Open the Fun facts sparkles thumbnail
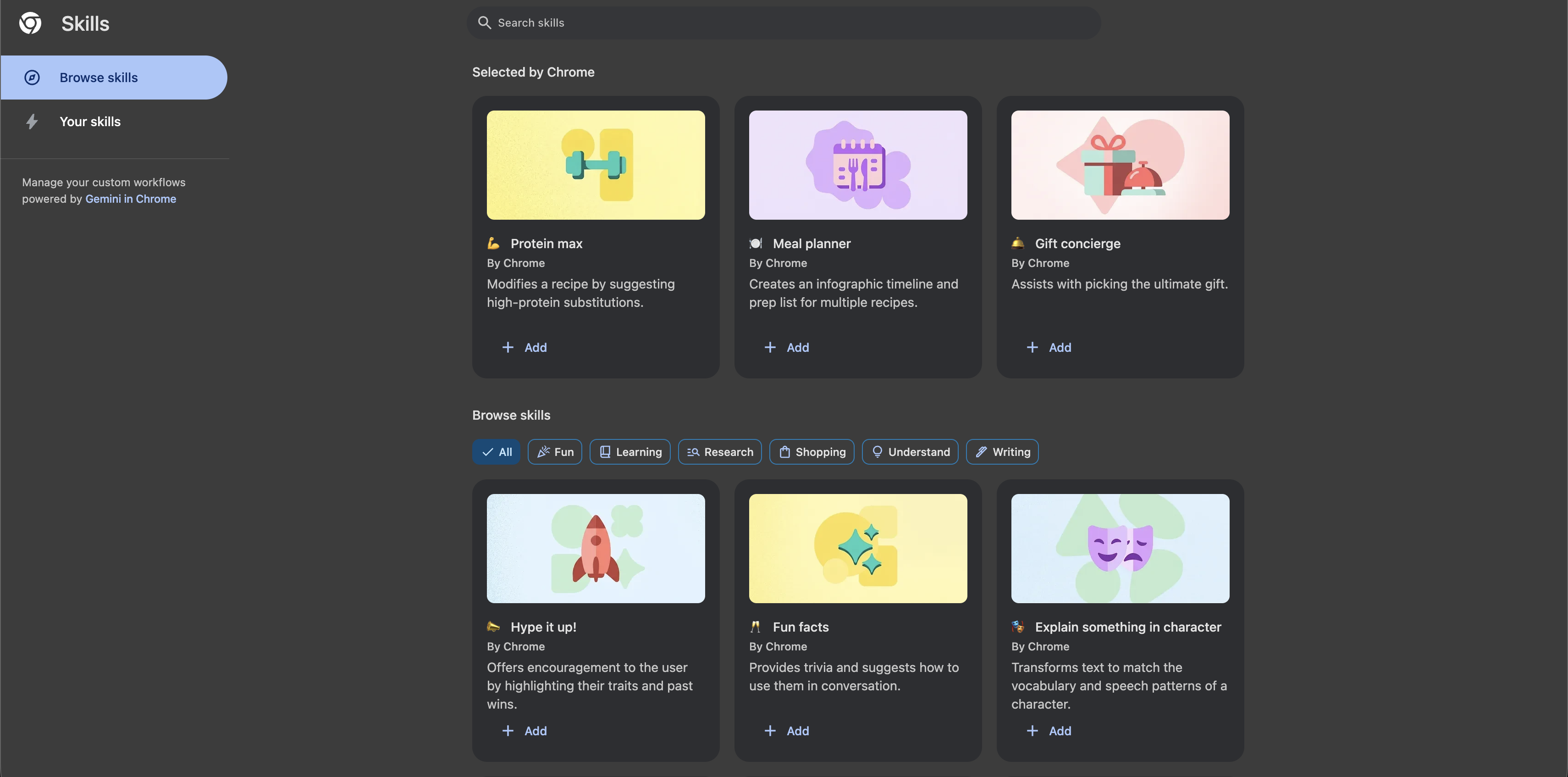1568x777 pixels. click(x=858, y=548)
